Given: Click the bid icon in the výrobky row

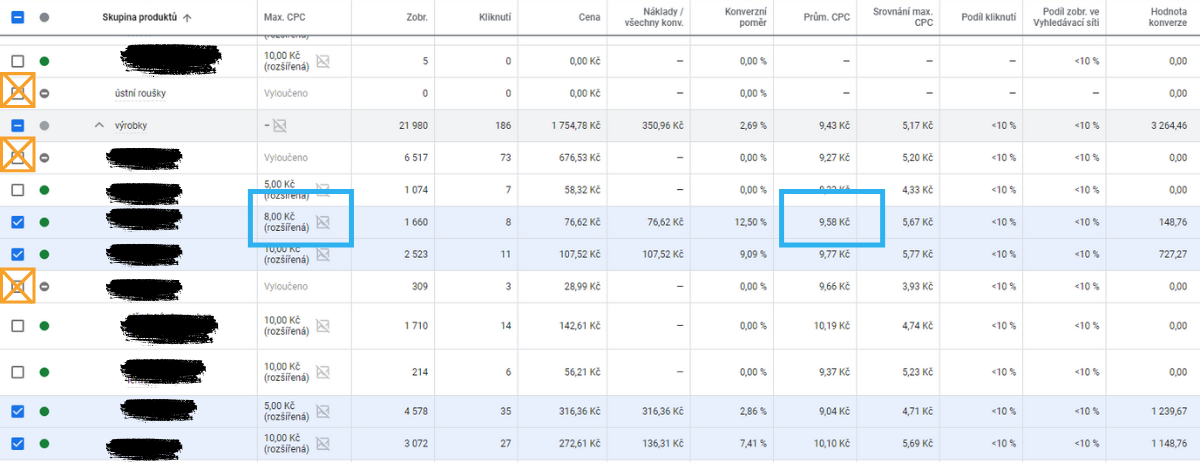Looking at the screenshot, I should [x=280, y=126].
